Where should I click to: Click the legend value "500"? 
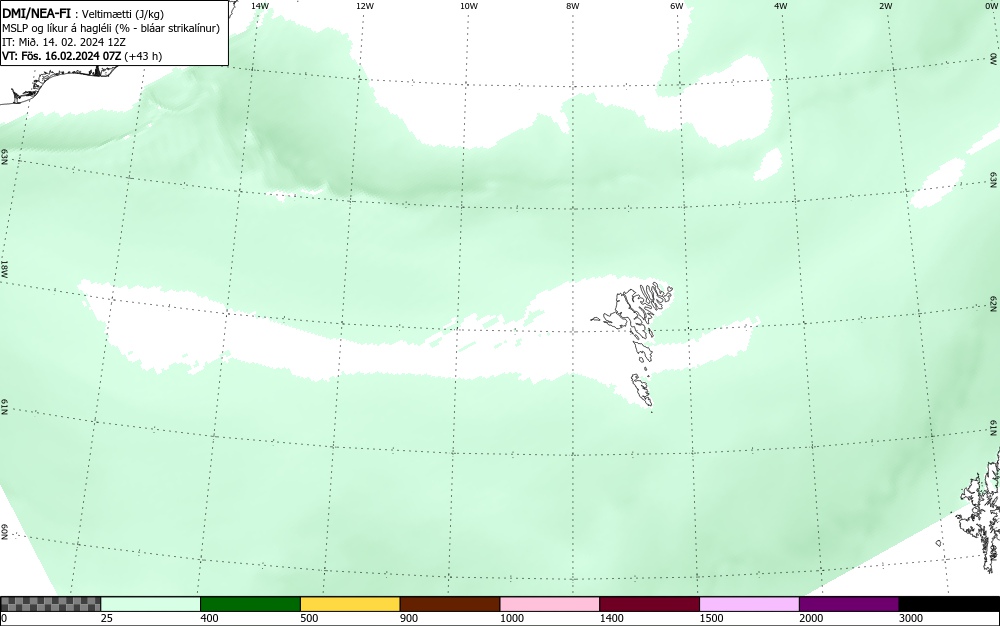click(309, 618)
